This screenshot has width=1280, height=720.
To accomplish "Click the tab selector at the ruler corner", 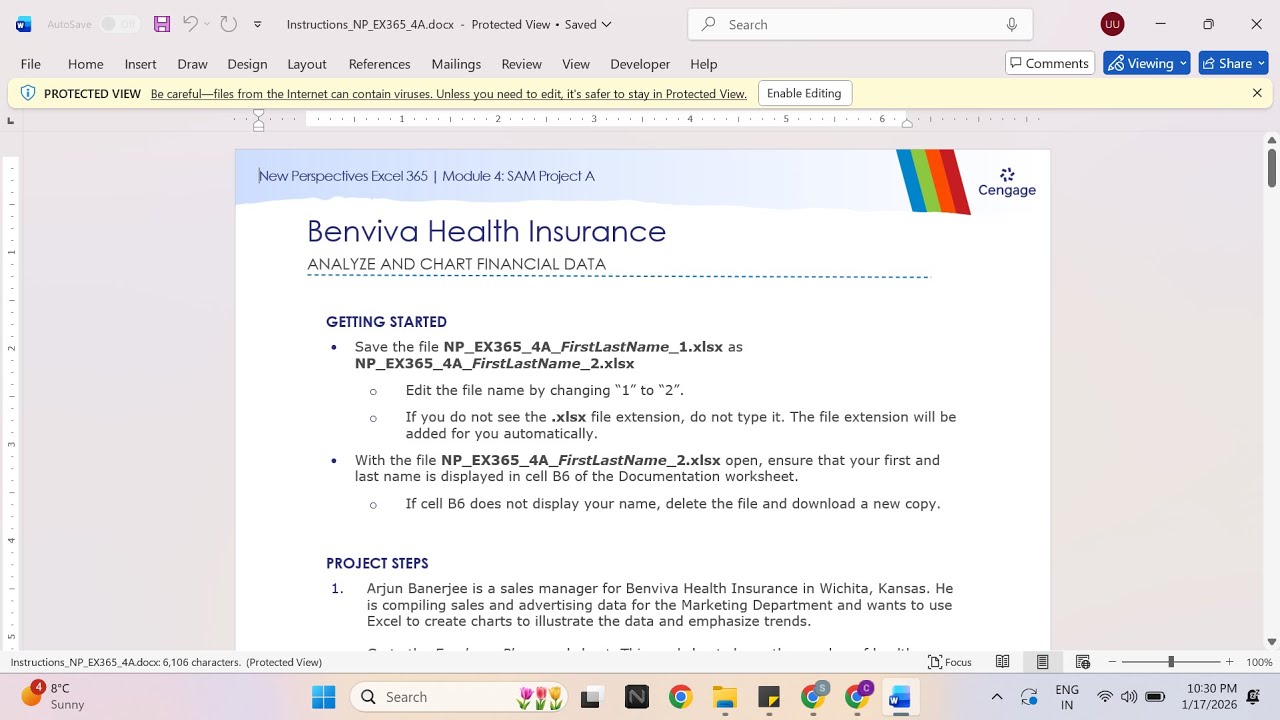I will coord(11,121).
